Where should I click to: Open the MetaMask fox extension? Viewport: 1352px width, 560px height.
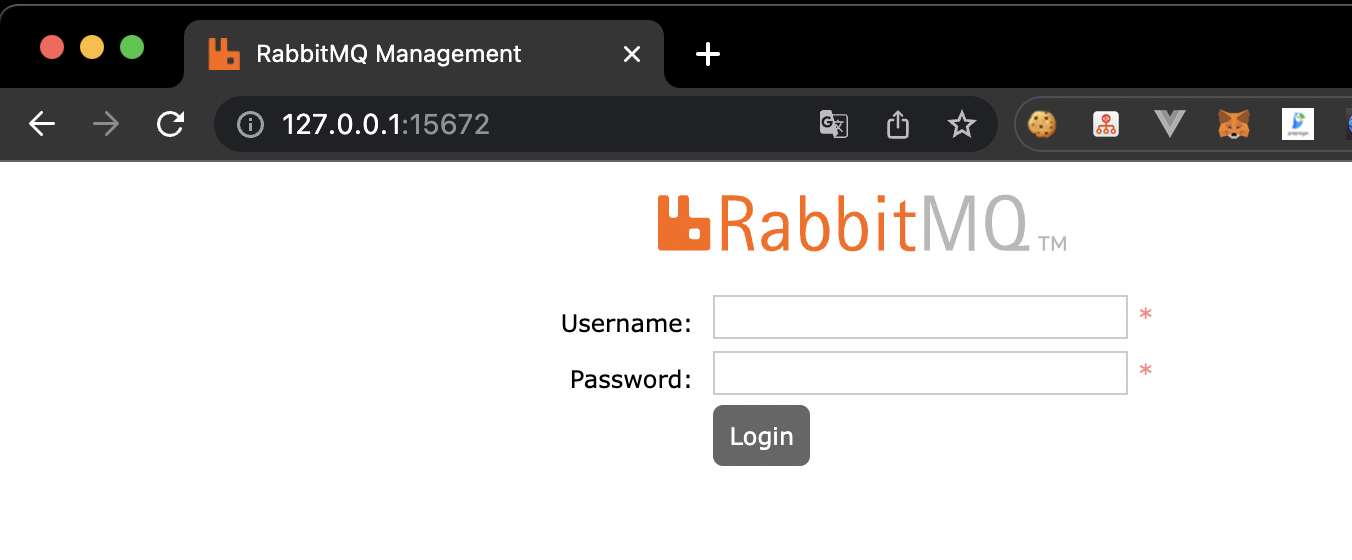pos(1234,124)
